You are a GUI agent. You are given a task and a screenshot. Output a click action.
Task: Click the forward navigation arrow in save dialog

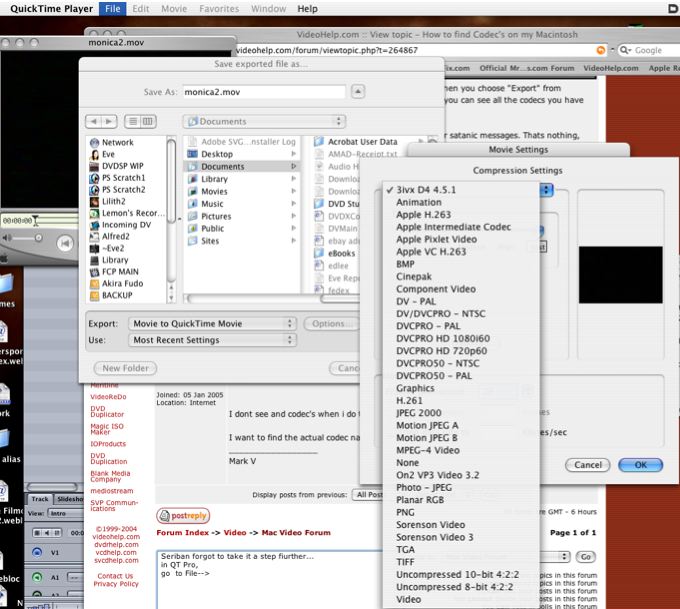(109, 121)
